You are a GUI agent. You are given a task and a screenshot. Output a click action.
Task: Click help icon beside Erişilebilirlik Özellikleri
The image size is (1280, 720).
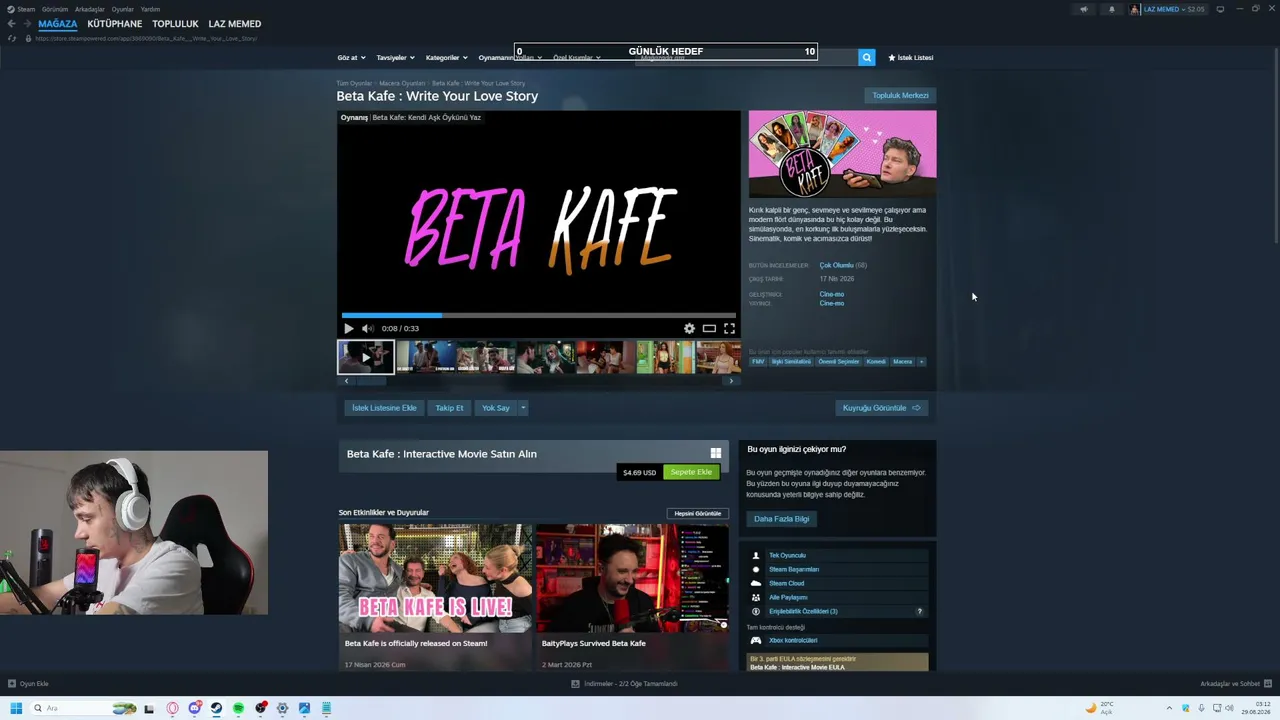coord(919,611)
